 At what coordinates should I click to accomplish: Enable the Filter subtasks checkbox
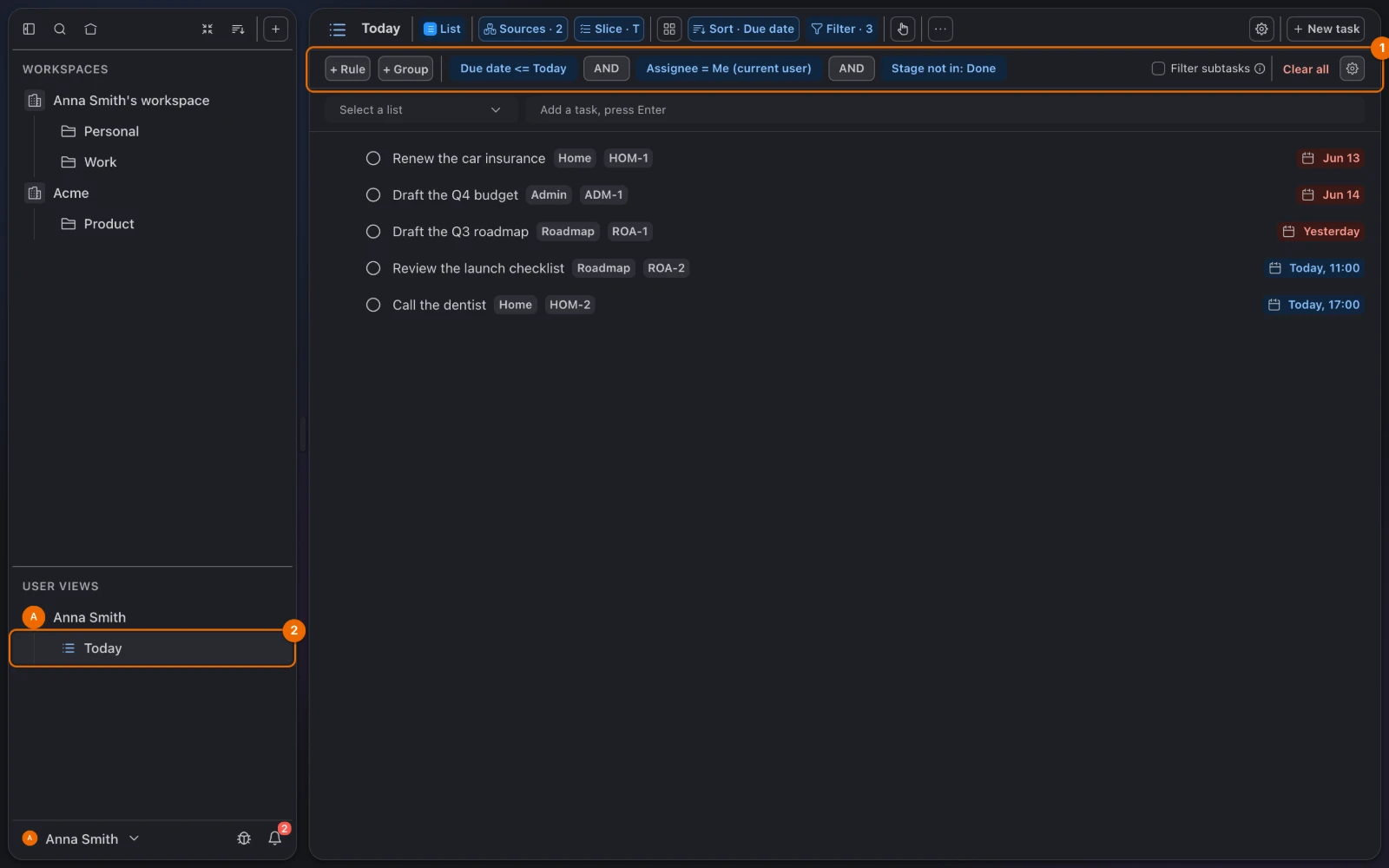(x=1158, y=69)
